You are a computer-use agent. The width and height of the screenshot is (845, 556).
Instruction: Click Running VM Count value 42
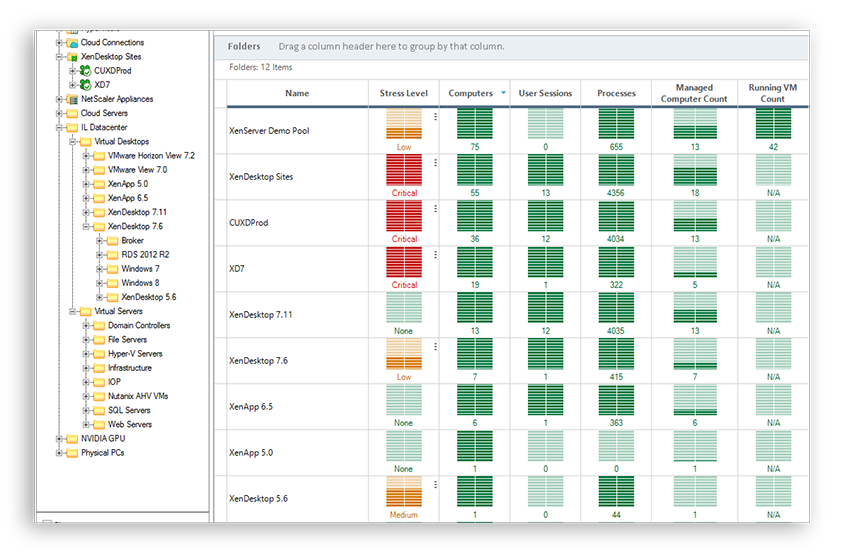pyautogui.click(x=773, y=147)
